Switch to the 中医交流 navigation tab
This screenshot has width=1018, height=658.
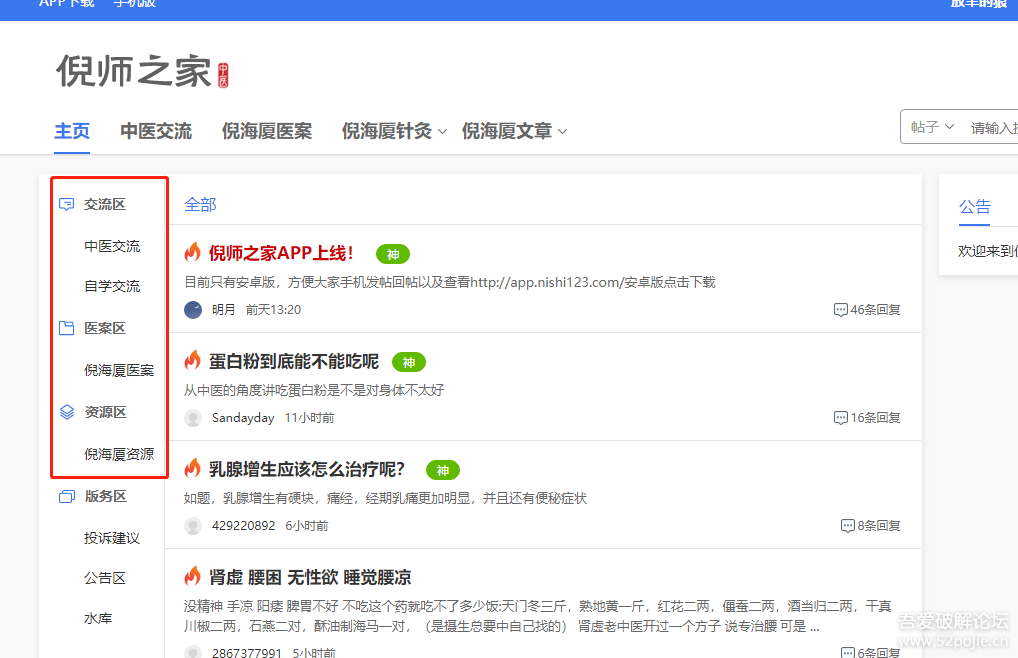[156, 131]
